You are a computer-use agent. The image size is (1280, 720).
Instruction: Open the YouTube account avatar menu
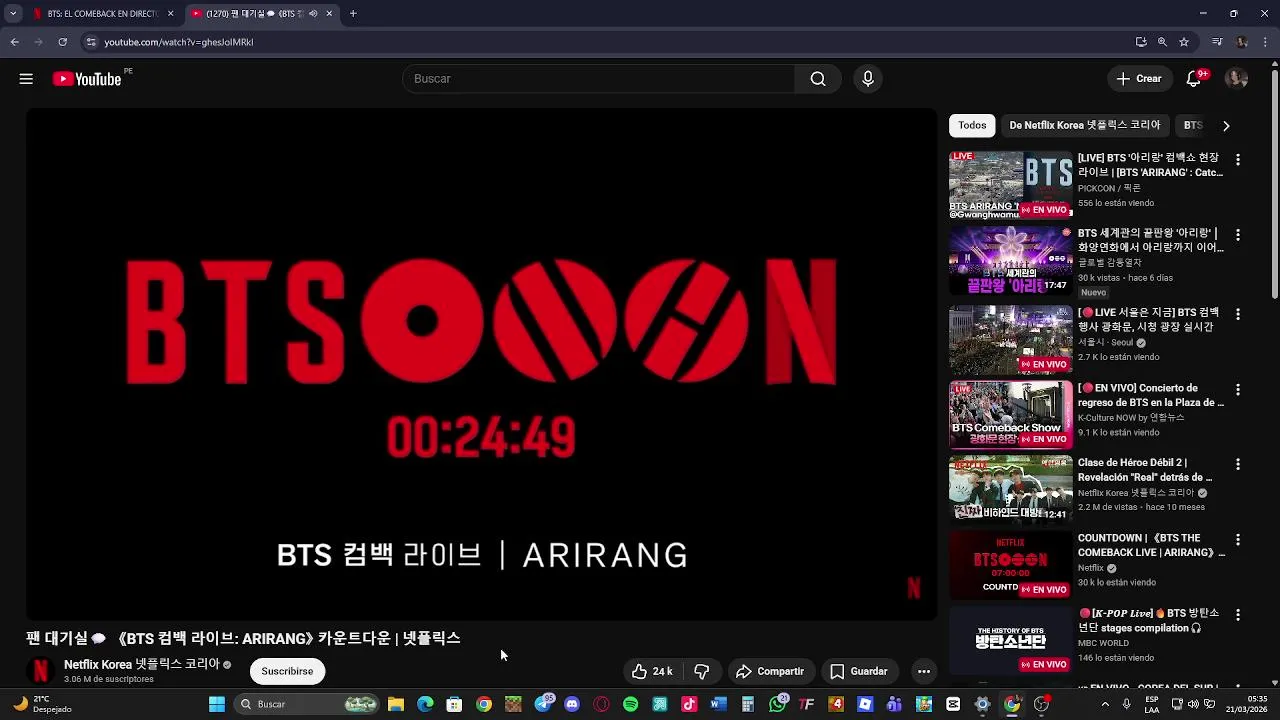pyautogui.click(x=1237, y=79)
